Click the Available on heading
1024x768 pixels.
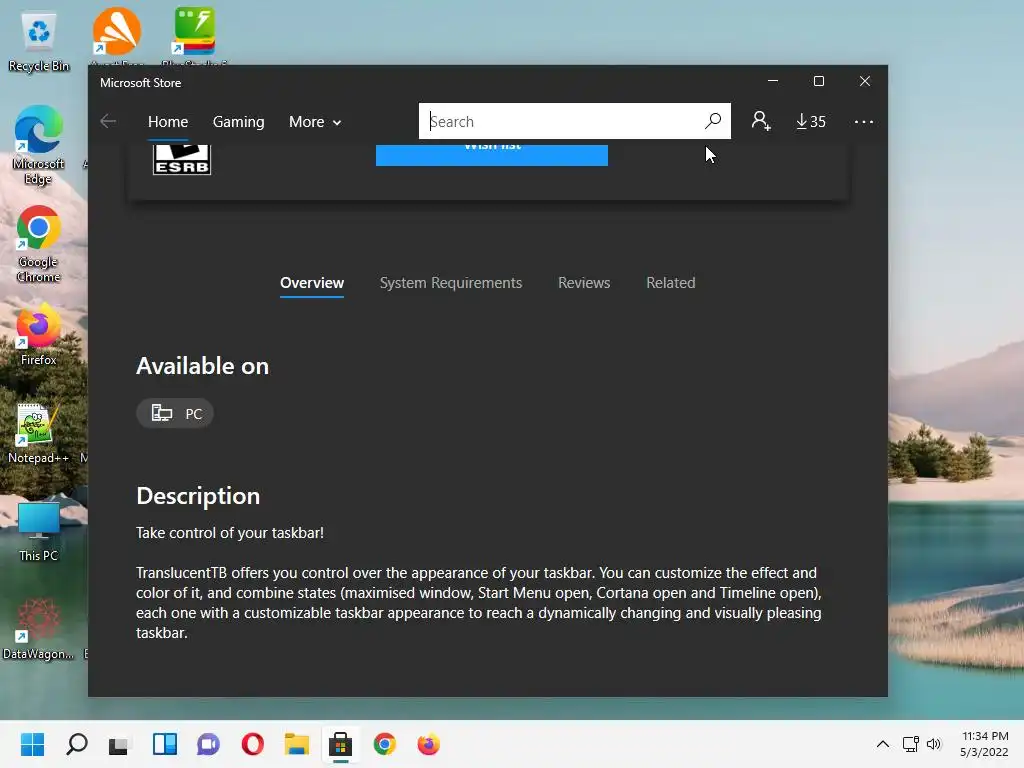point(202,366)
